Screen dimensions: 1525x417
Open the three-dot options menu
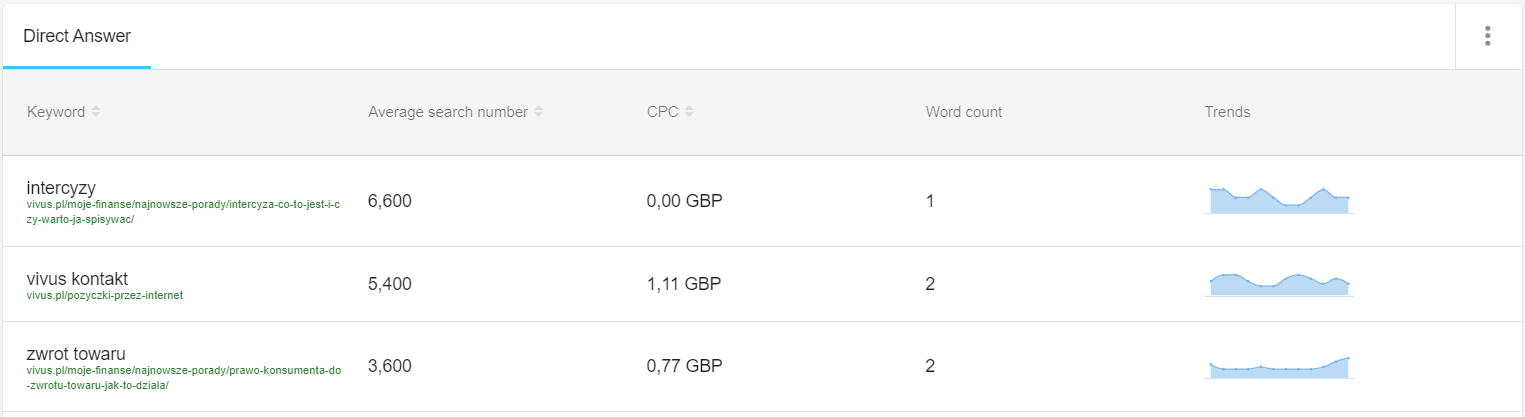point(1488,36)
